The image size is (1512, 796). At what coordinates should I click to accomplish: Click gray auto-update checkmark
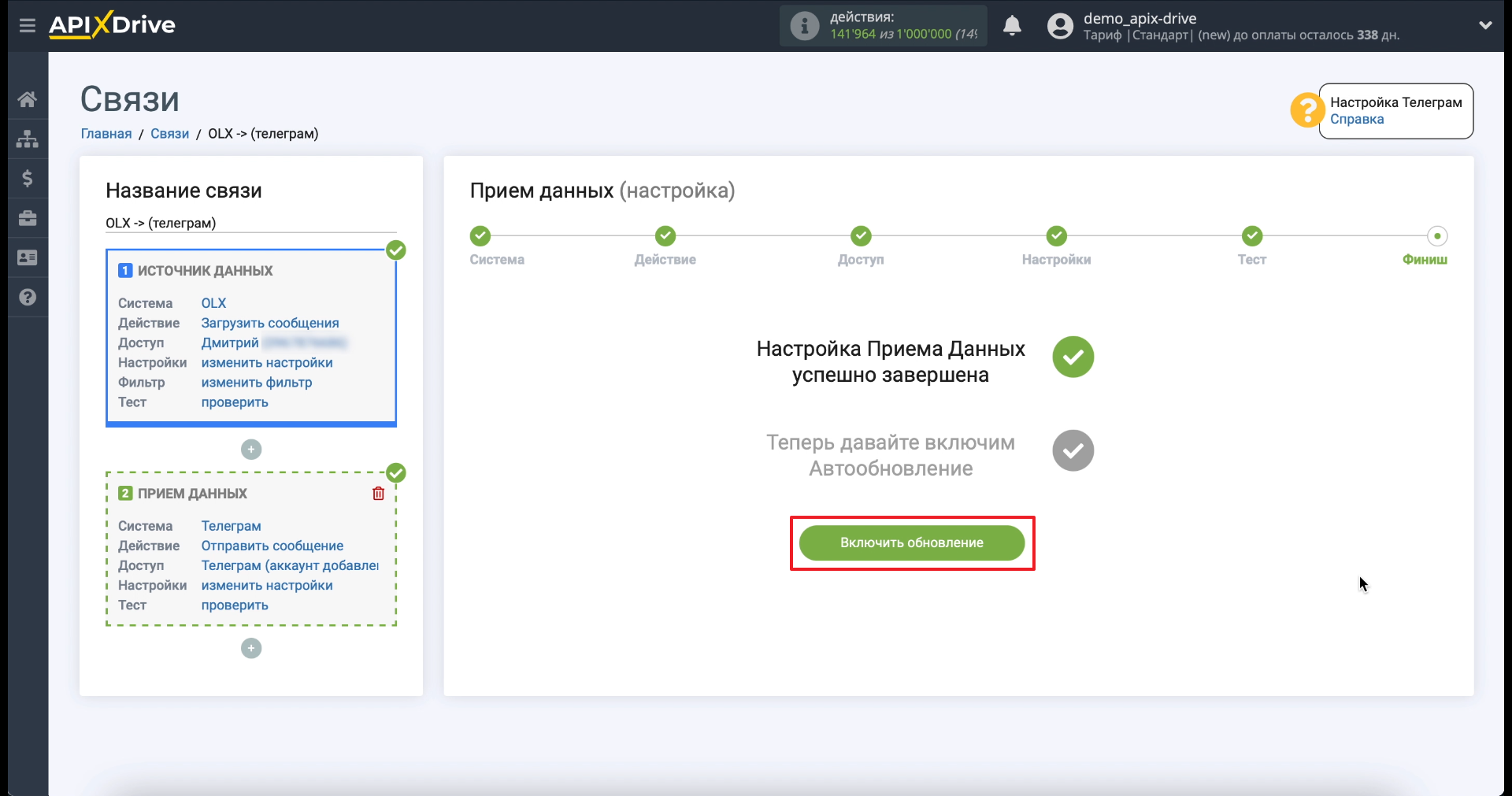(1073, 450)
